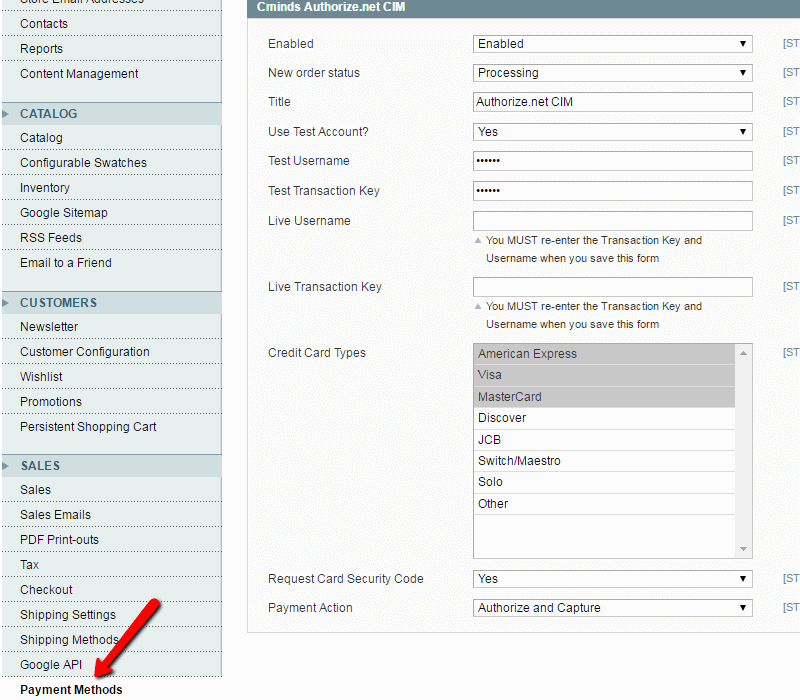Screen dimensions: 800x700
Task: Open the Payment Action dropdown
Action: pos(612,608)
